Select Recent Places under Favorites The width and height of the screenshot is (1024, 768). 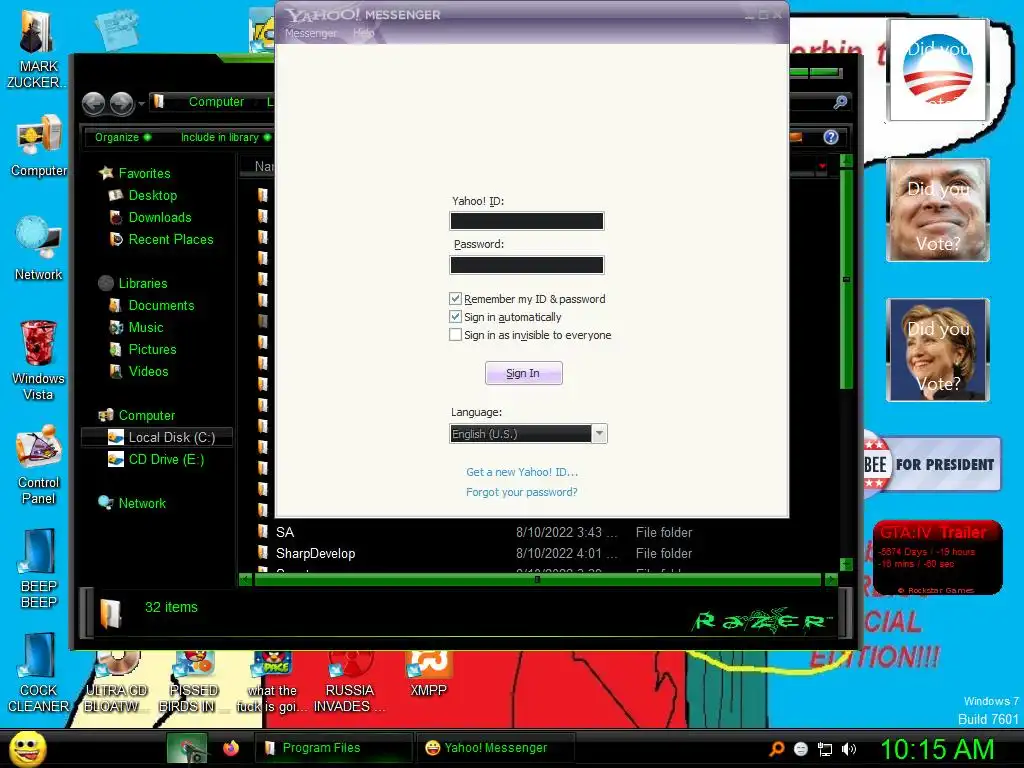click(171, 240)
